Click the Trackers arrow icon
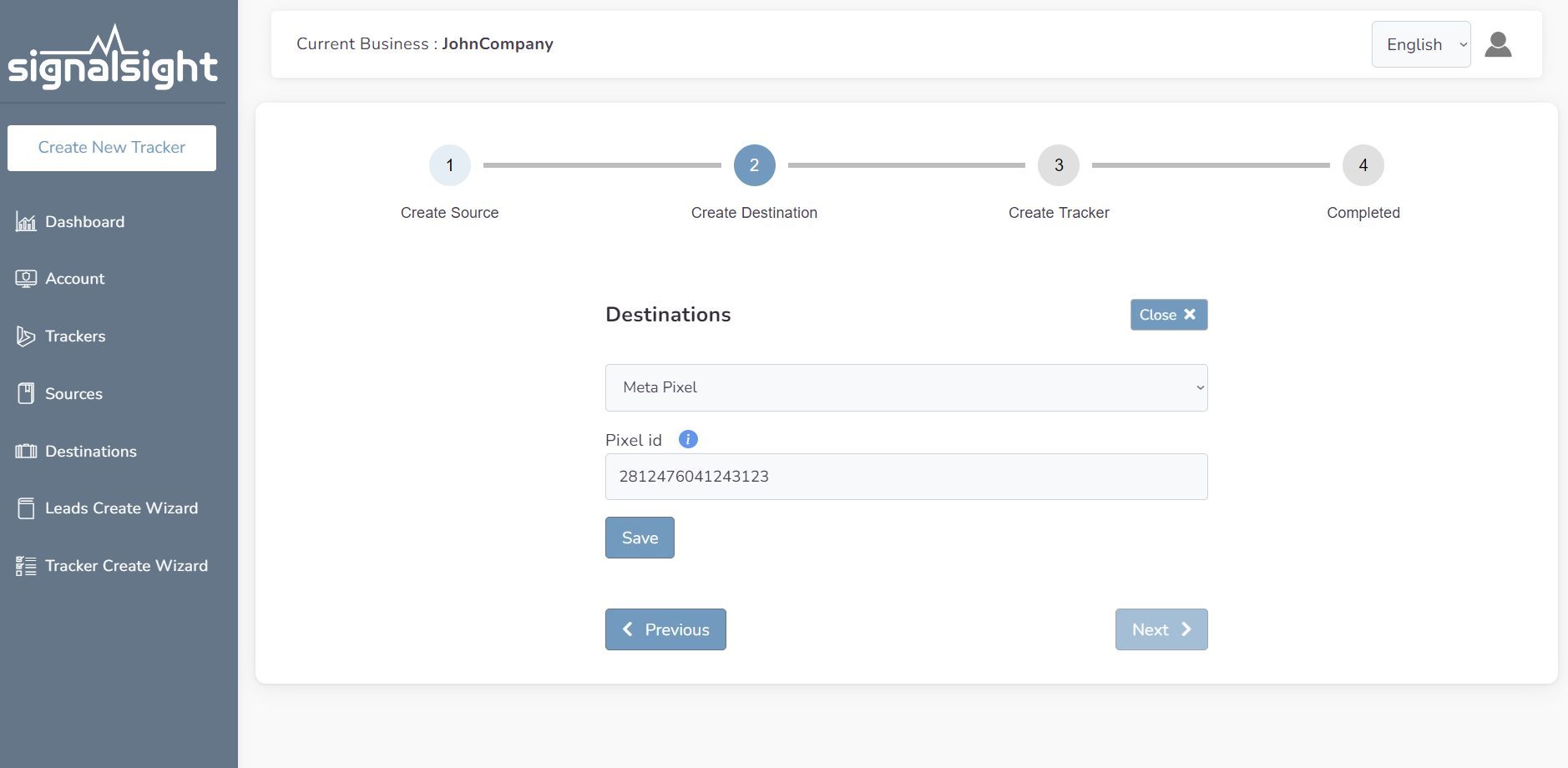 (26, 336)
